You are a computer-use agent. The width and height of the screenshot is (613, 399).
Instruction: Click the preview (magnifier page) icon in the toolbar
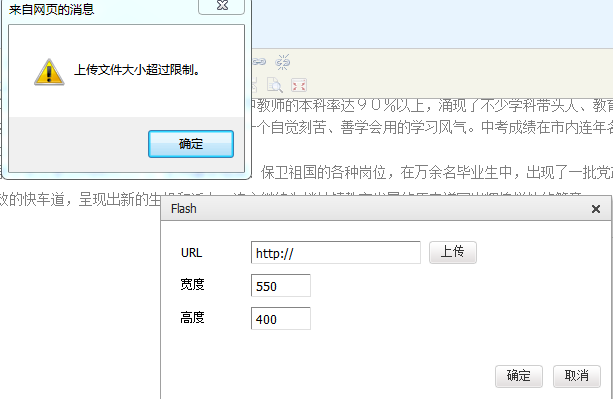[274, 85]
